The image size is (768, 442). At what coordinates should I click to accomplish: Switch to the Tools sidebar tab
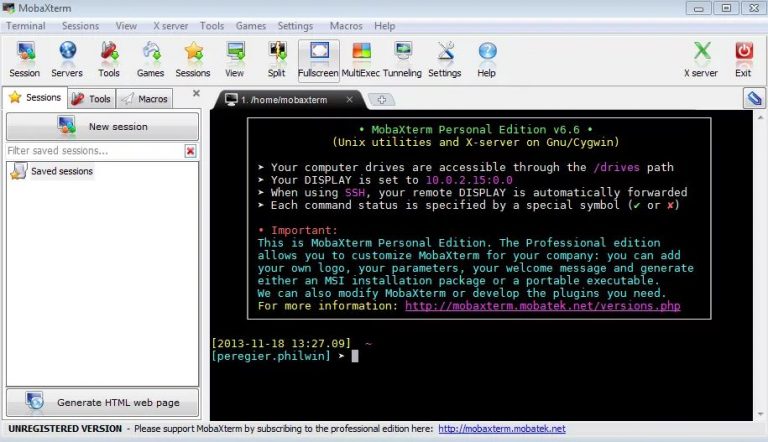(92, 99)
